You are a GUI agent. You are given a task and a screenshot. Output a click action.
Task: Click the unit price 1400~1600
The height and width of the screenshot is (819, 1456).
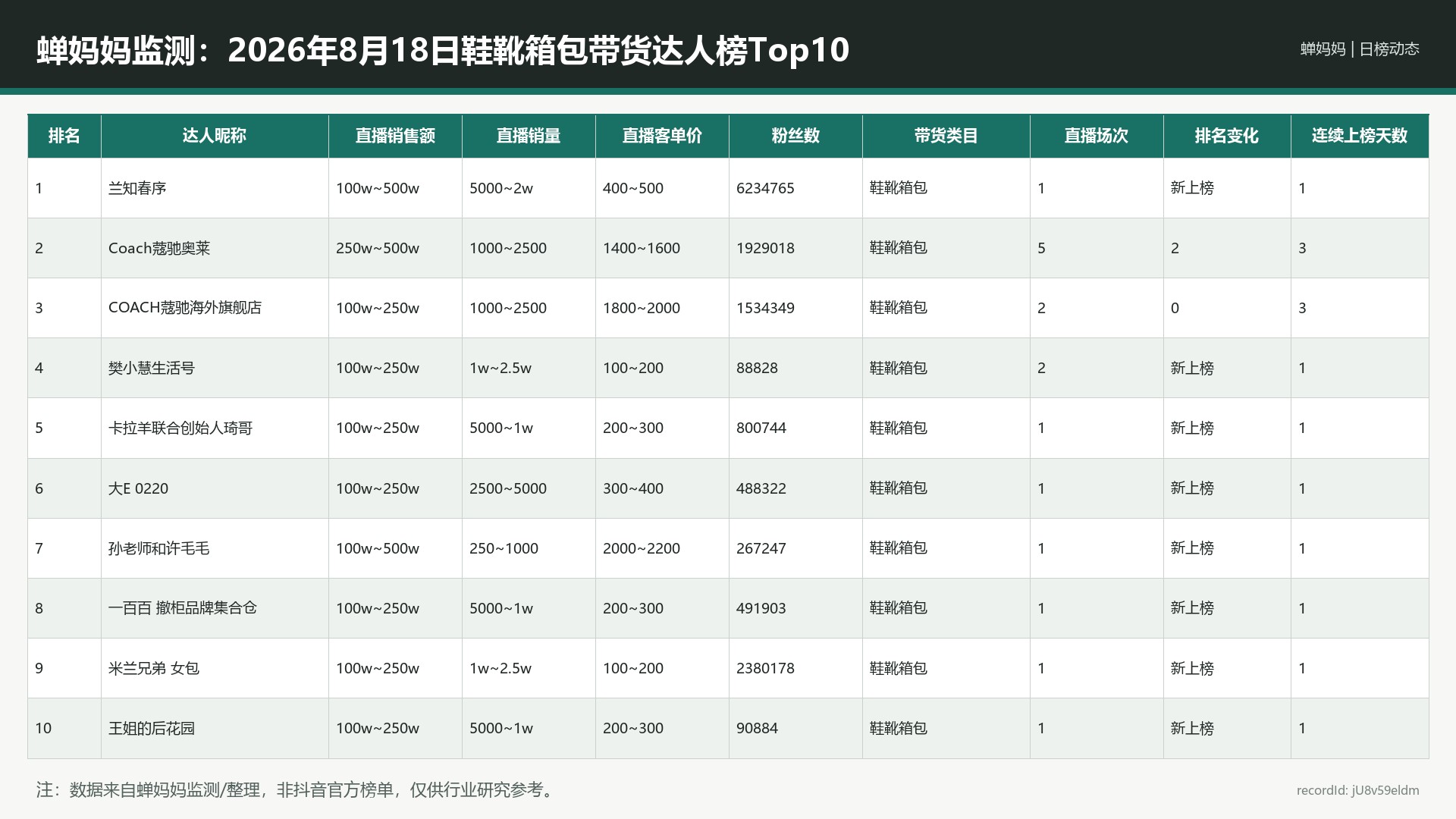pyautogui.click(x=642, y=248)
